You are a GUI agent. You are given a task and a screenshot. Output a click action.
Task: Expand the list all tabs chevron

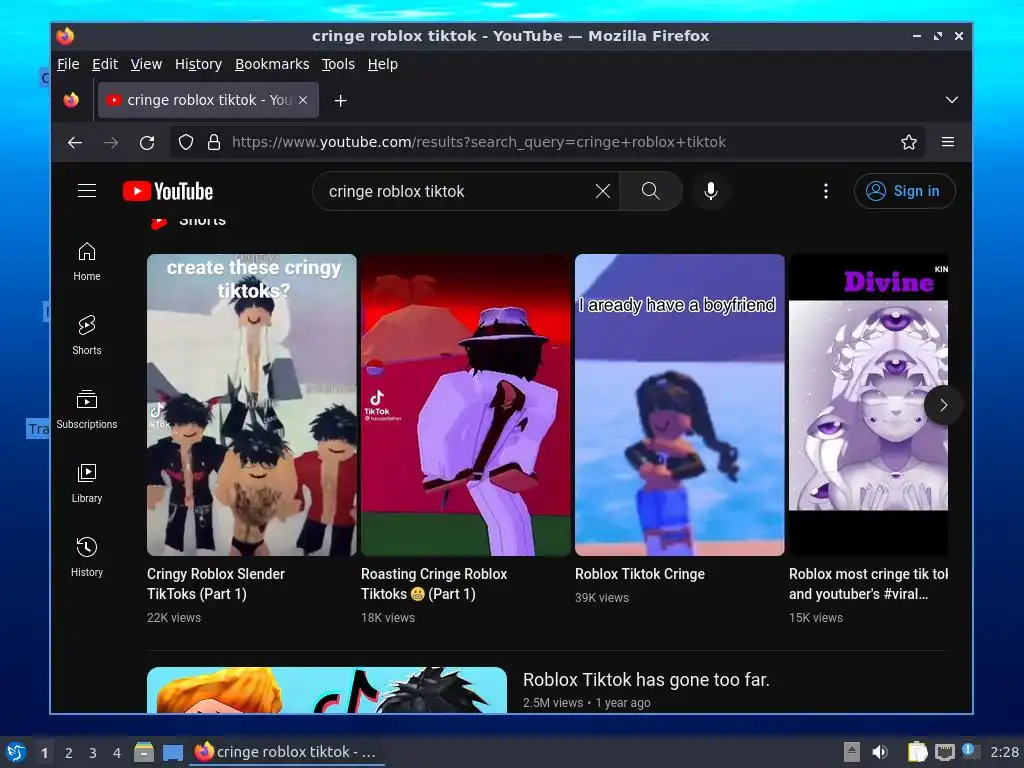pyautogui.click(x=952, y=100)
